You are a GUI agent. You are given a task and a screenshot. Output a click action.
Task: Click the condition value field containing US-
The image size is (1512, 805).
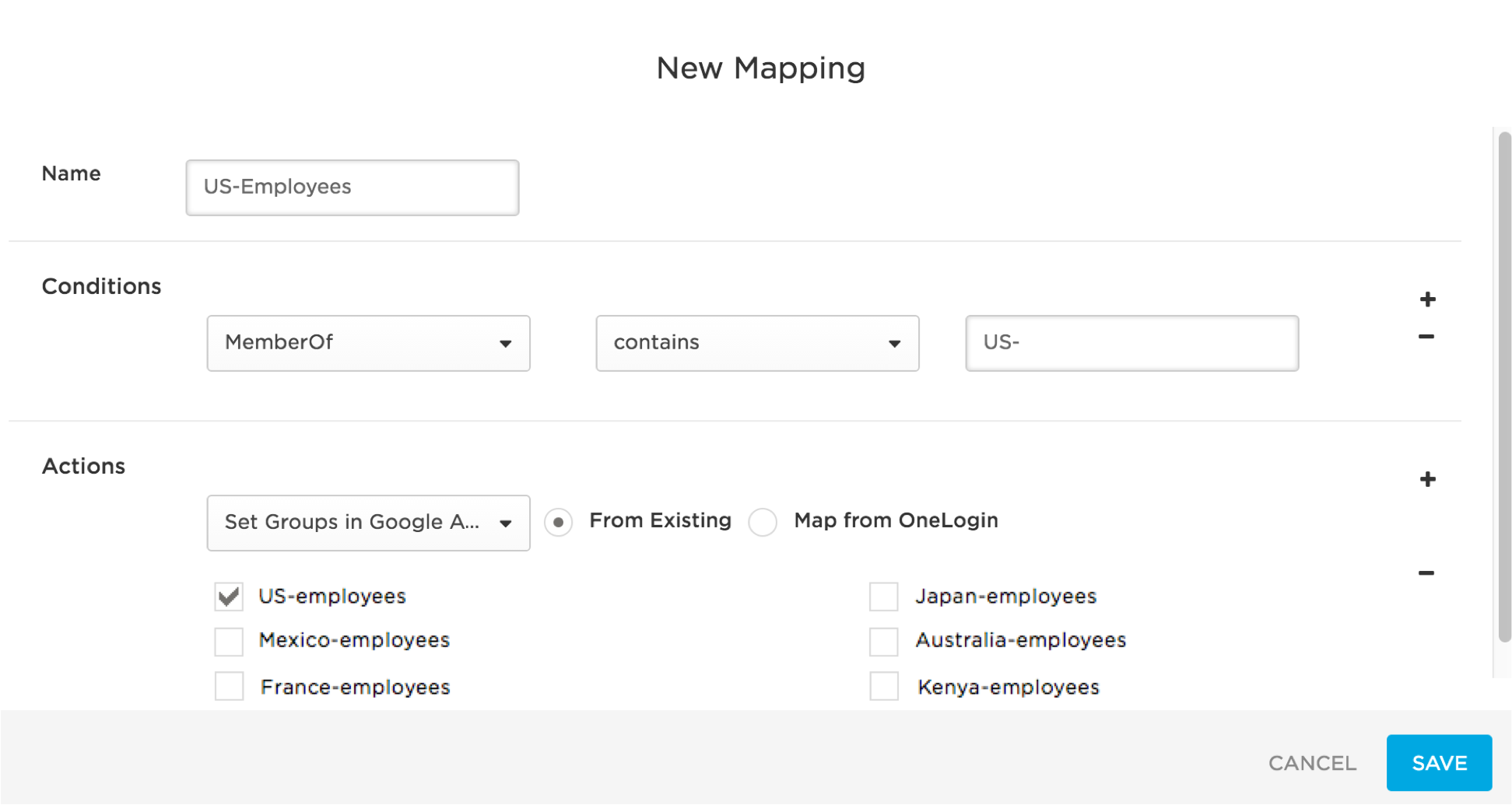coord(1131,343)
